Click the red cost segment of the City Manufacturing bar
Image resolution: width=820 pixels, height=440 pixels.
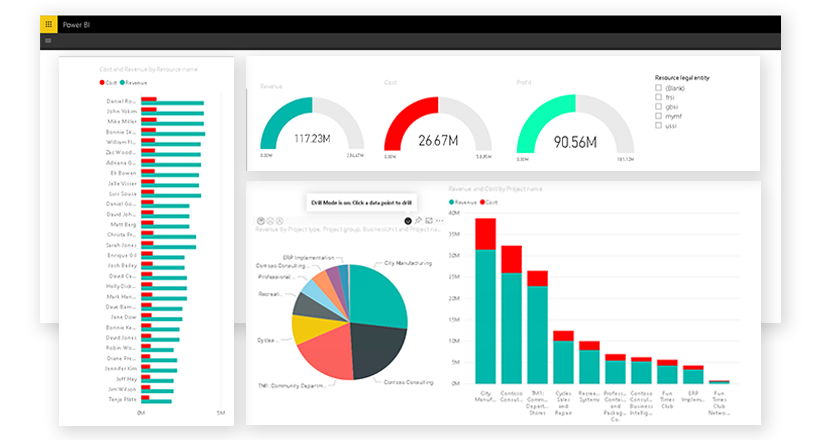click(x=485, y=234)
